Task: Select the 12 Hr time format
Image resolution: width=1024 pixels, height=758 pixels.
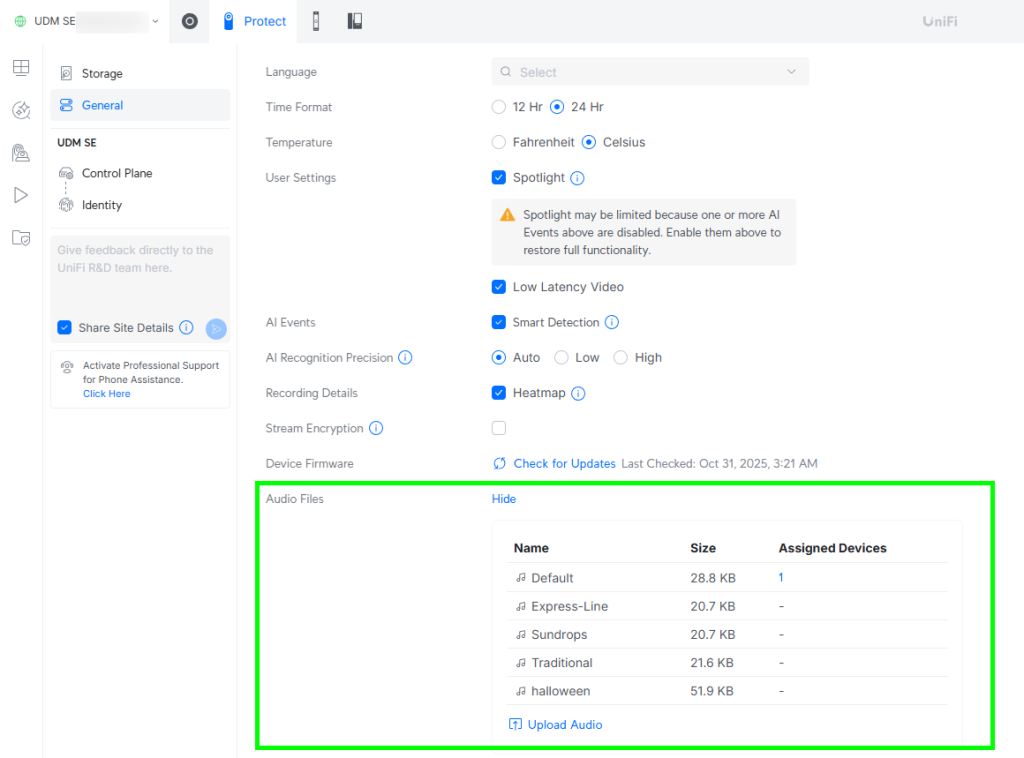Action: [x=499, y=107]
